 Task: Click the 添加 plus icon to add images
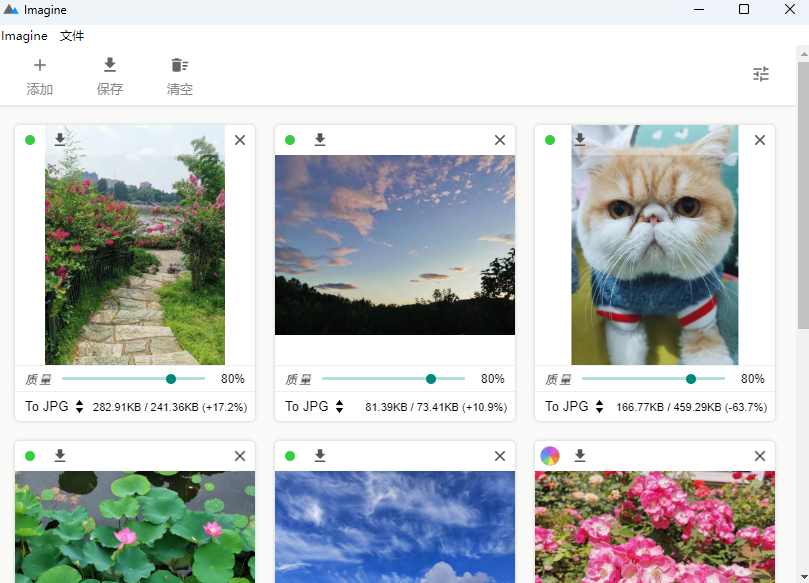point(40,65)
